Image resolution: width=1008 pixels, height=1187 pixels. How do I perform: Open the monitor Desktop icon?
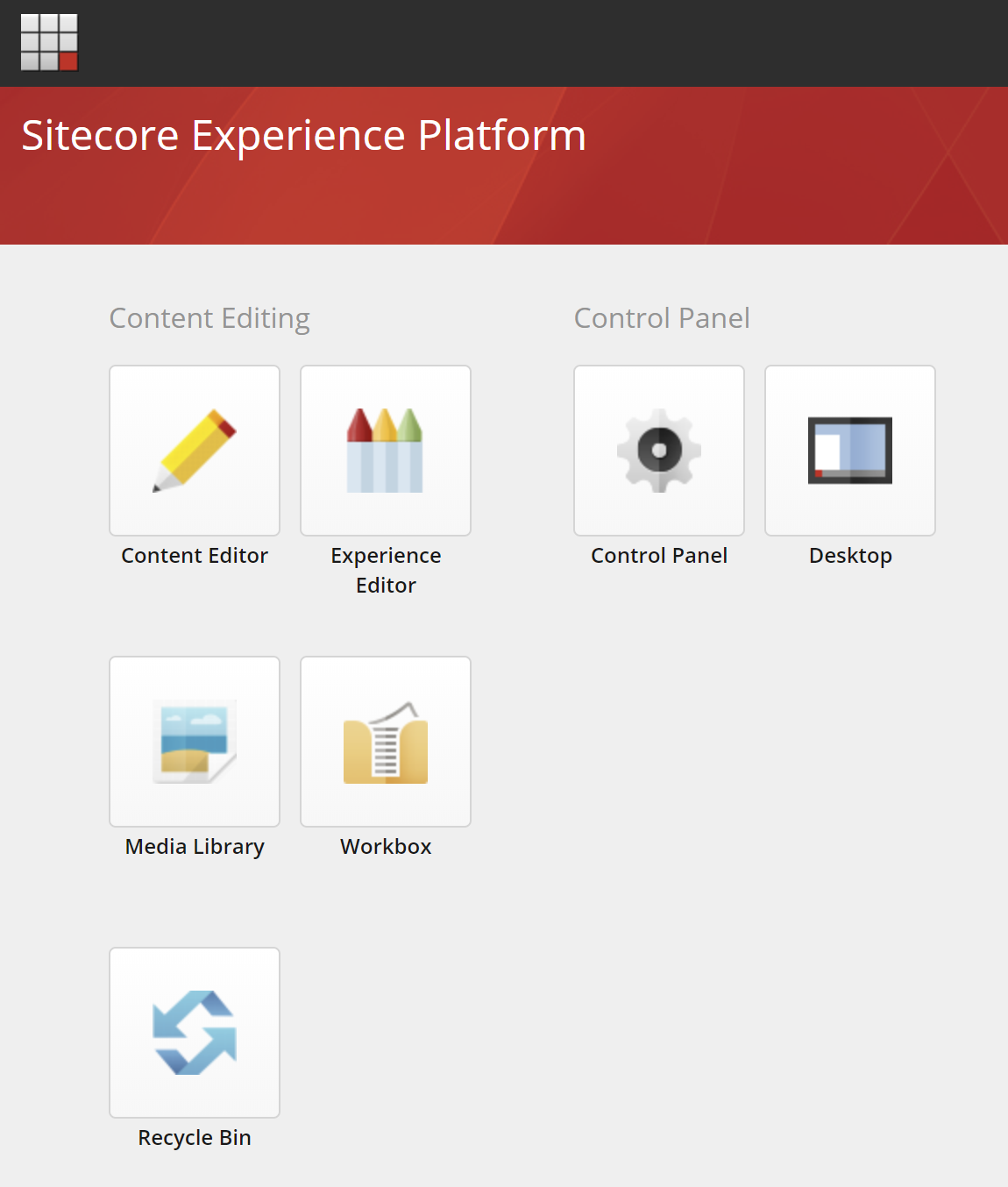[850, 450]
